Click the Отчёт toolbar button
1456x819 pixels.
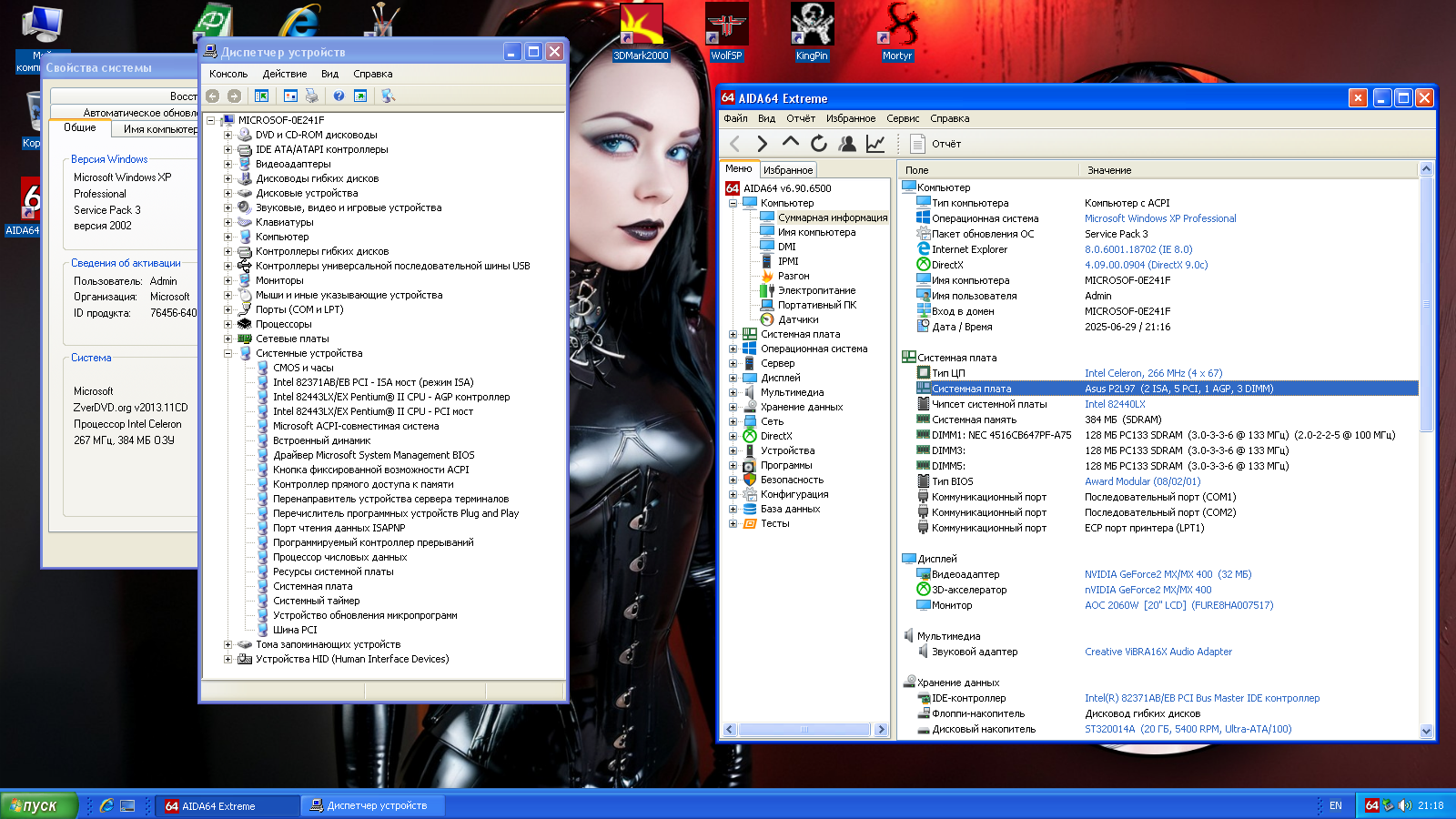point(935,143)
